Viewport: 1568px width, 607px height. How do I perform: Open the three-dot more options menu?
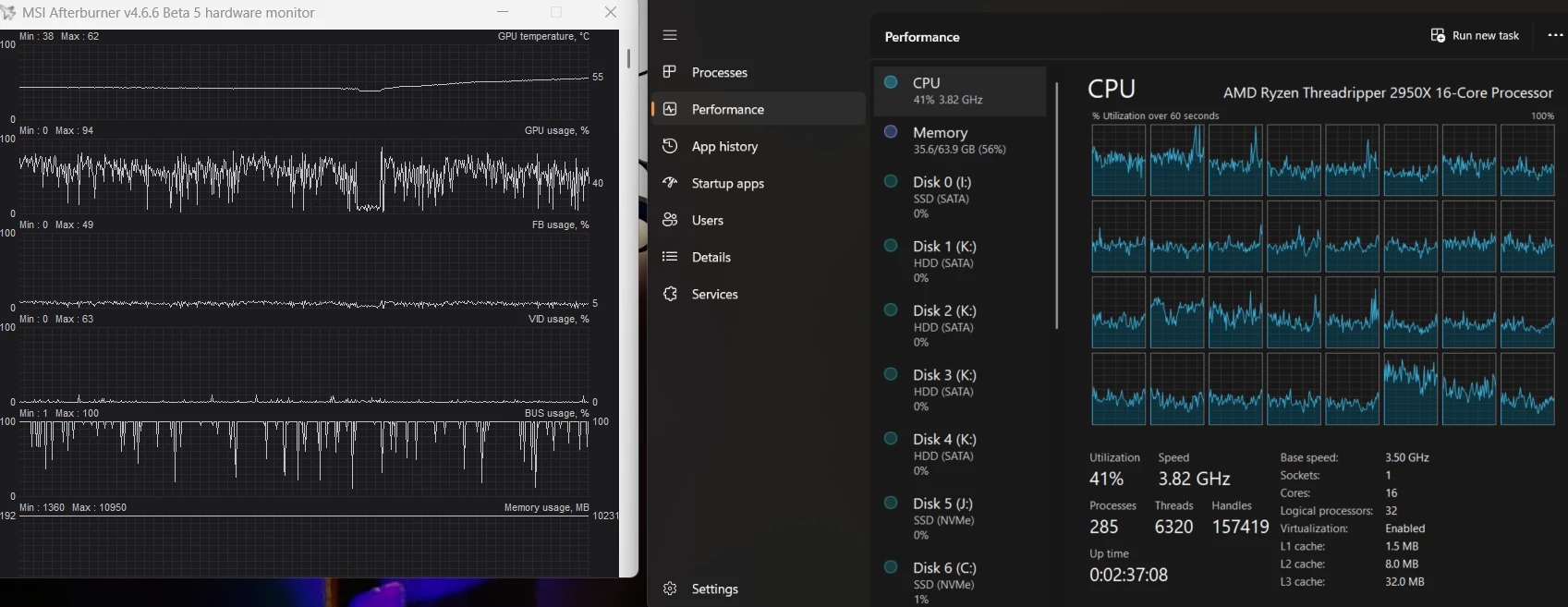(1555, 35)
